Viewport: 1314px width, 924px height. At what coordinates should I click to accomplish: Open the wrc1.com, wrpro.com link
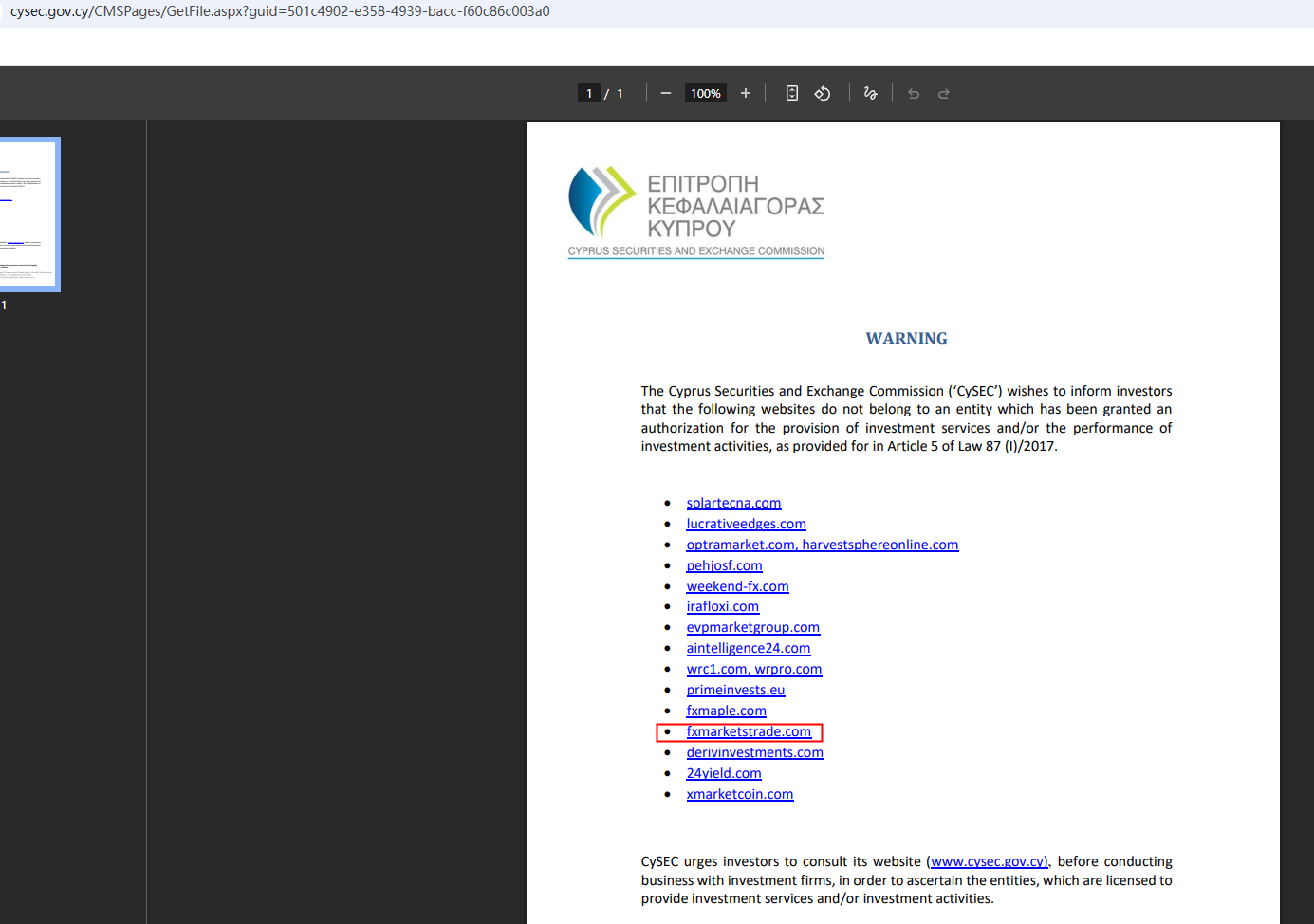[x=754, y=669]
